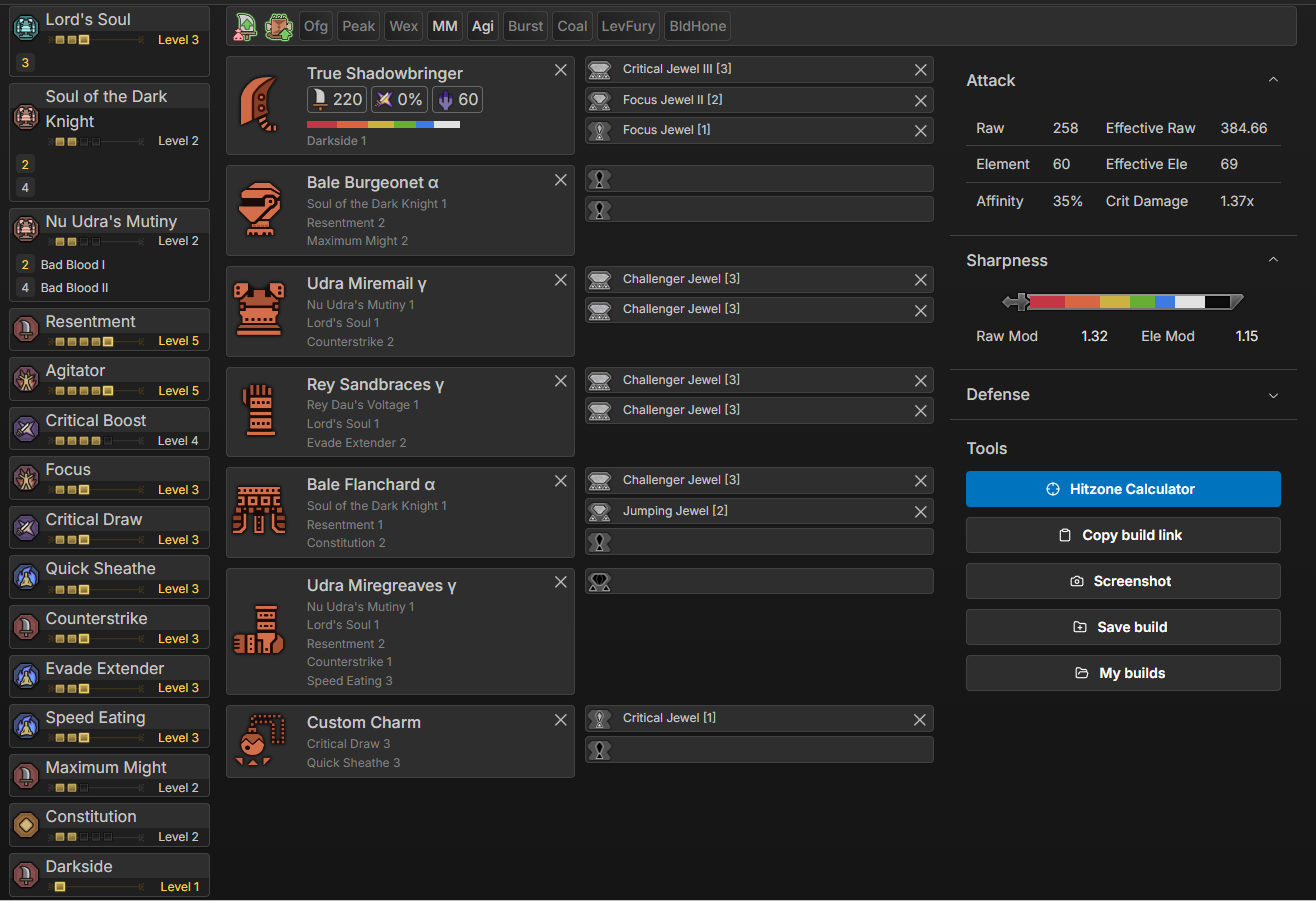Click the Critical Draw skill icon

click(26, 528)
